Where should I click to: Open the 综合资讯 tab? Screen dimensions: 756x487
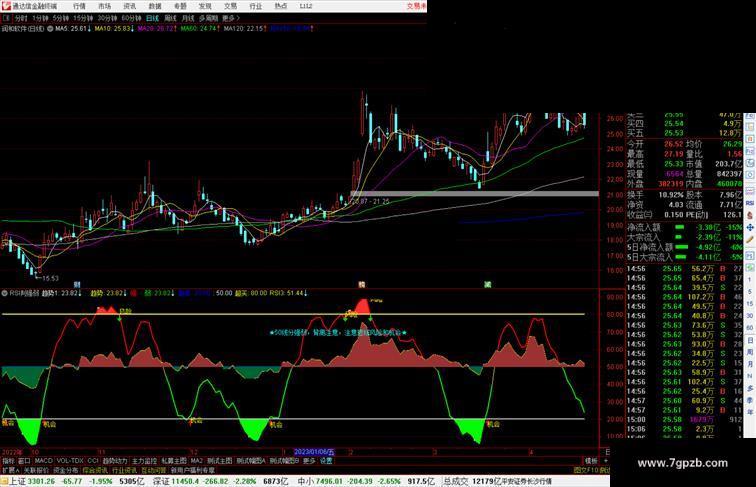[95, 470]
